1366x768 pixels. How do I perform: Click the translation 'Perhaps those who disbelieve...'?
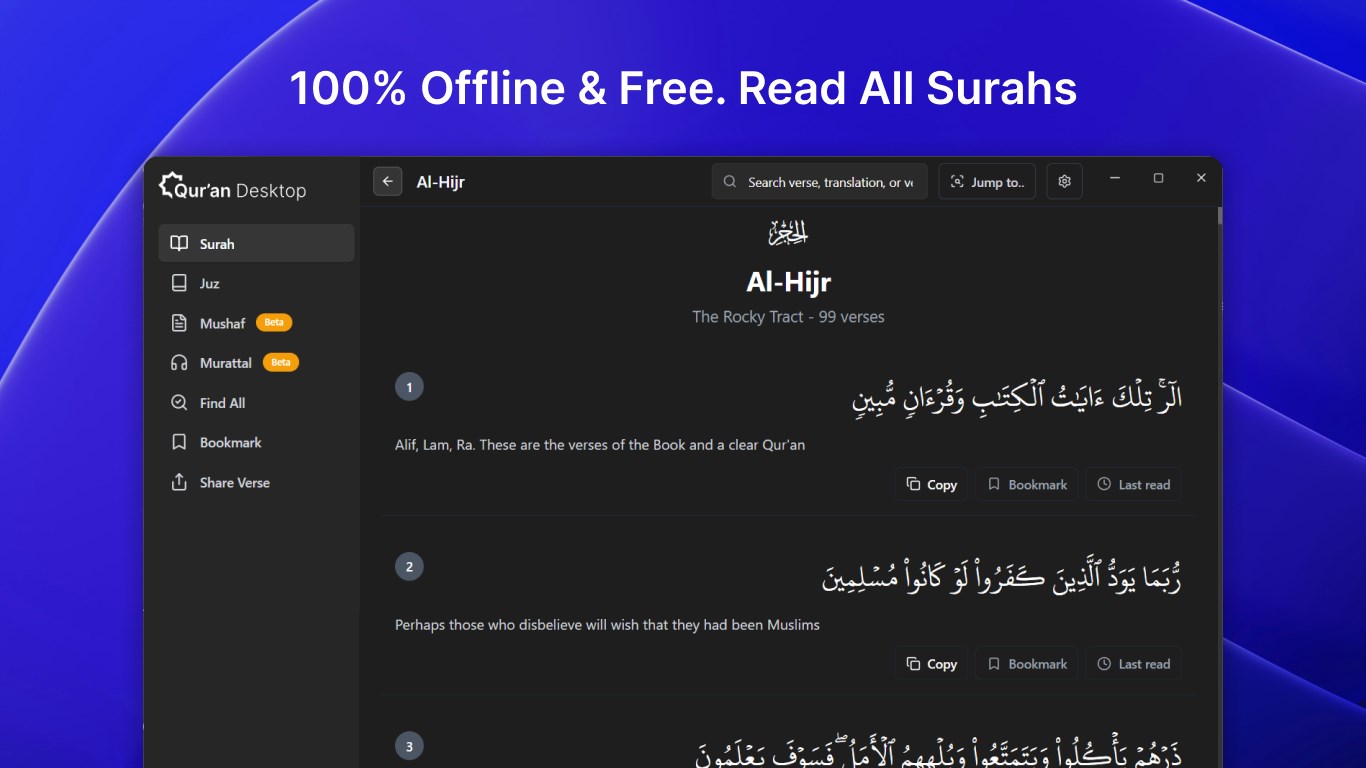point(607,625)
